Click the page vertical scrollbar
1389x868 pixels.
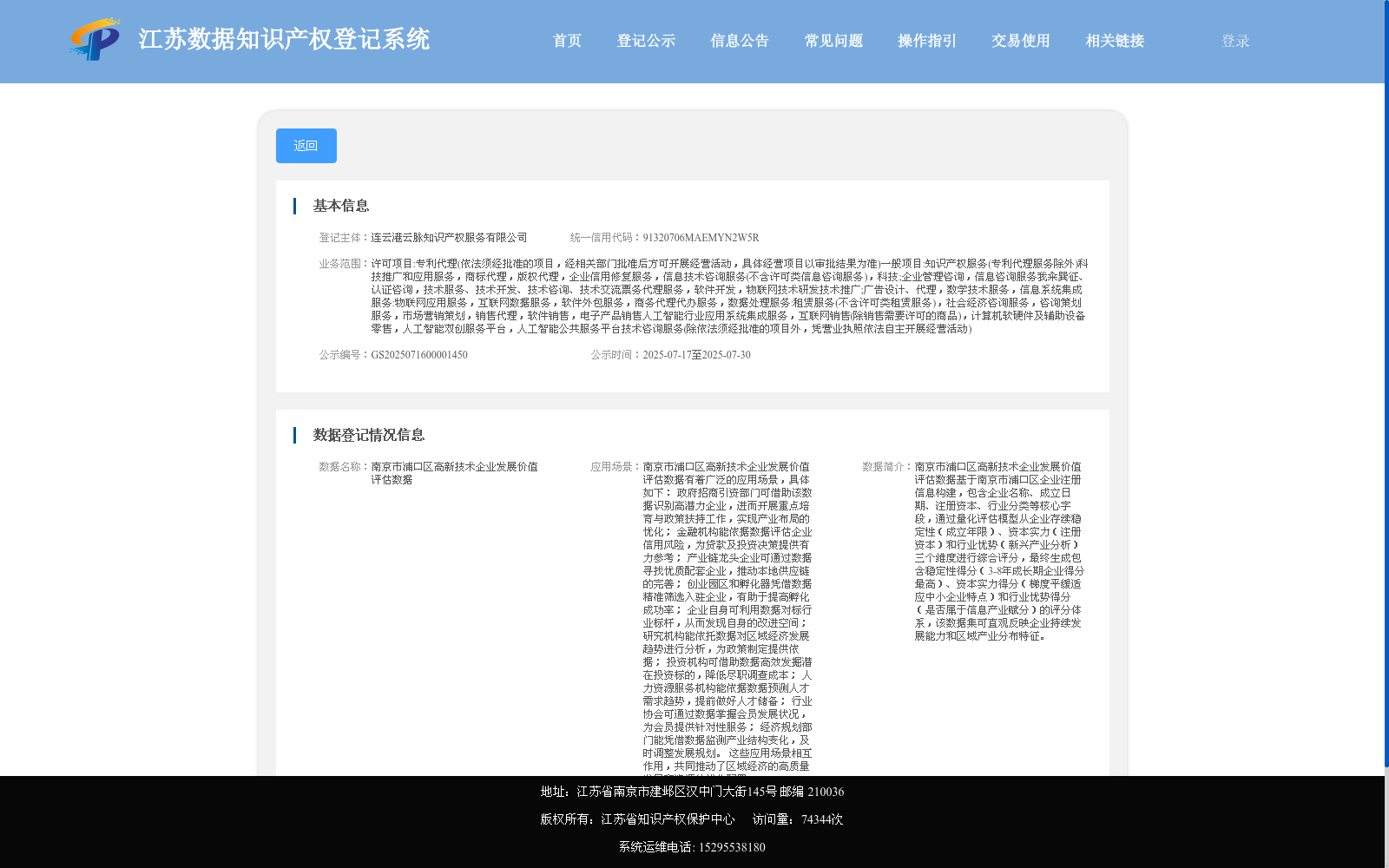tap(1386, 382)
